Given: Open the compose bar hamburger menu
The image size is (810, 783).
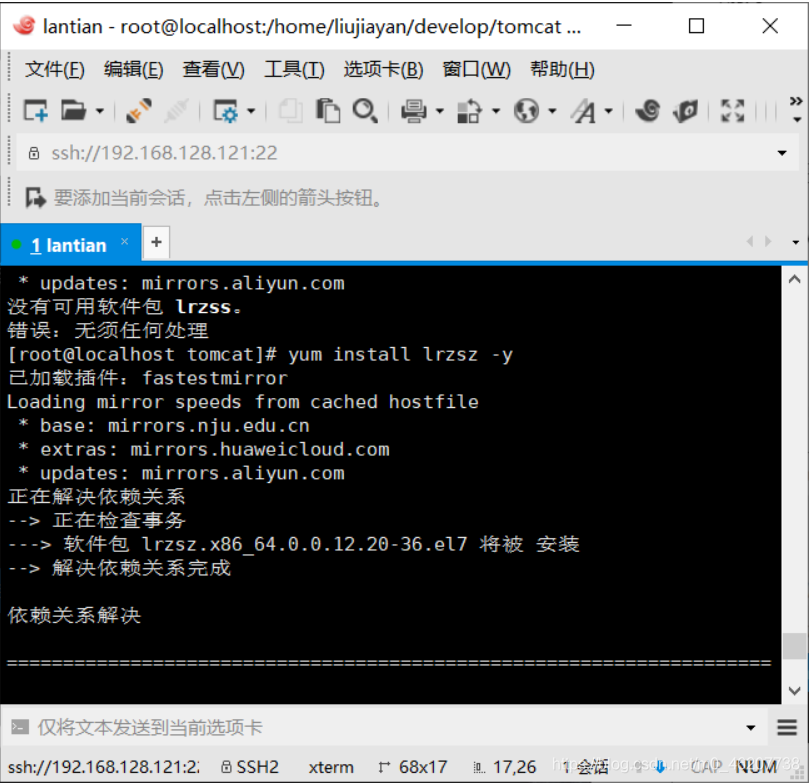Looking at the screenshot, I should coord(787,728).
